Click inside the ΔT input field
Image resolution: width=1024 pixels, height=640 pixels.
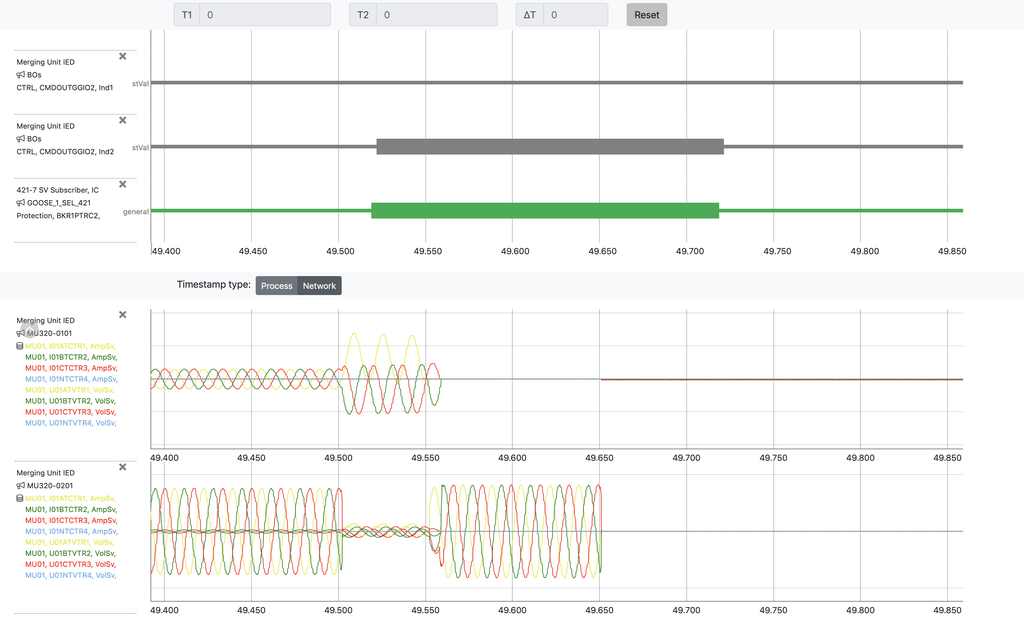(x=575, y=14)
